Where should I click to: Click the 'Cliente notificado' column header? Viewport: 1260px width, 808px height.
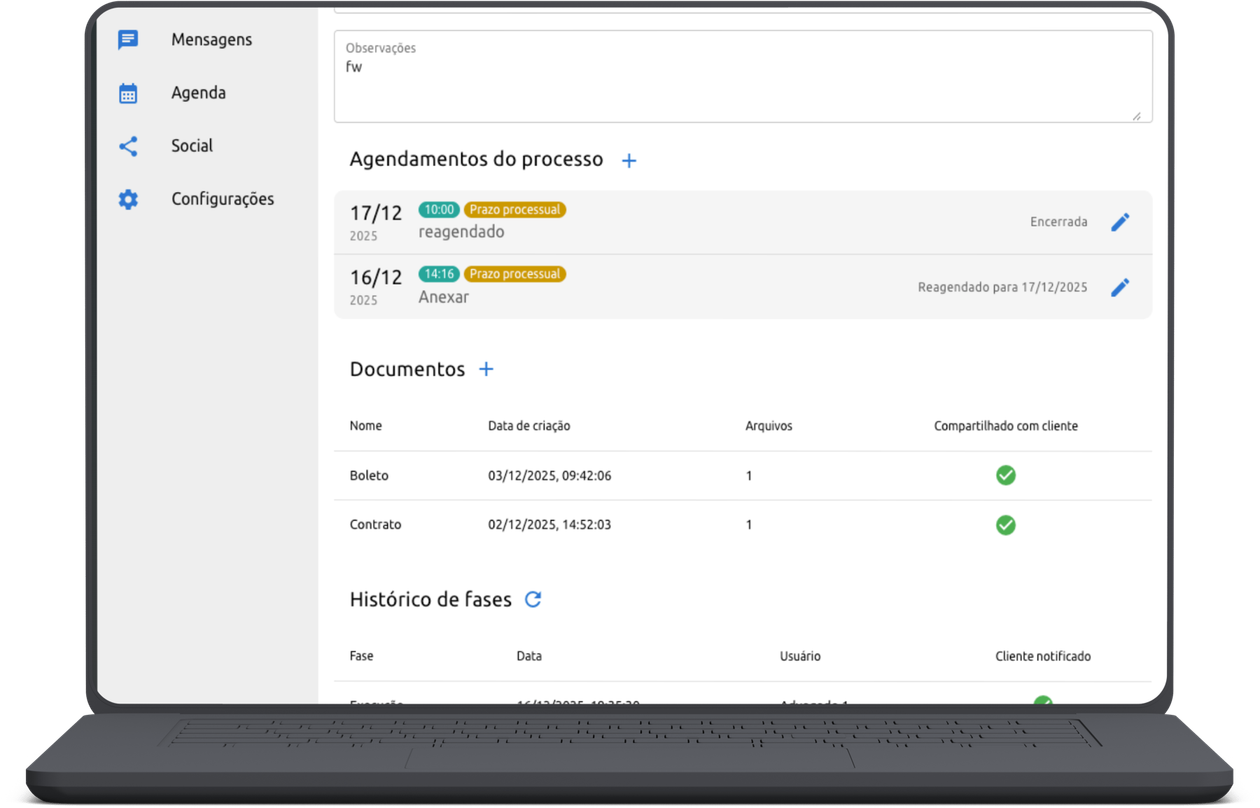click(x=1043, y=656)
